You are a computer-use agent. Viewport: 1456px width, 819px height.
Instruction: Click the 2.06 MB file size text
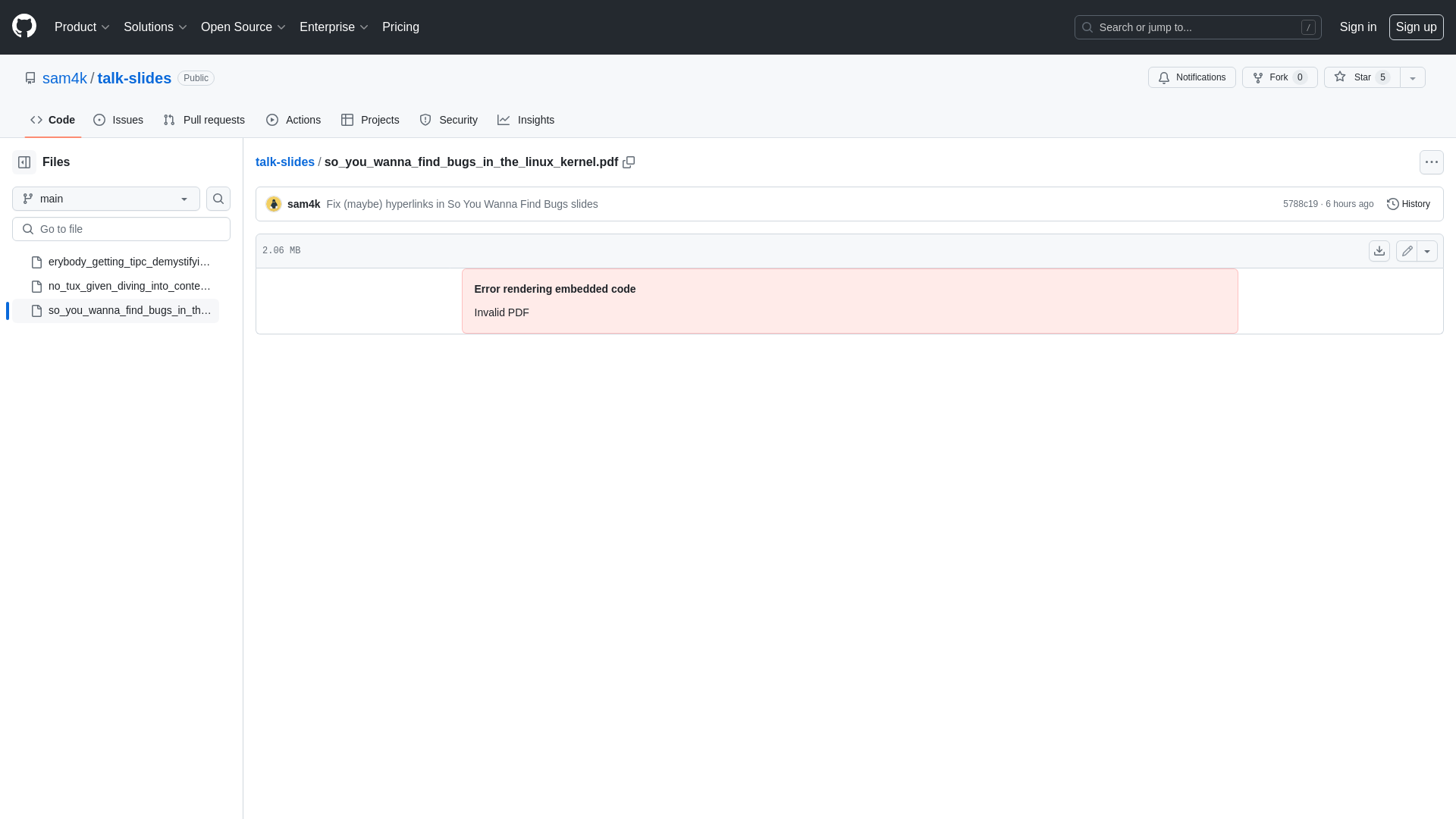pyautogui.click(x=281, y=251)
